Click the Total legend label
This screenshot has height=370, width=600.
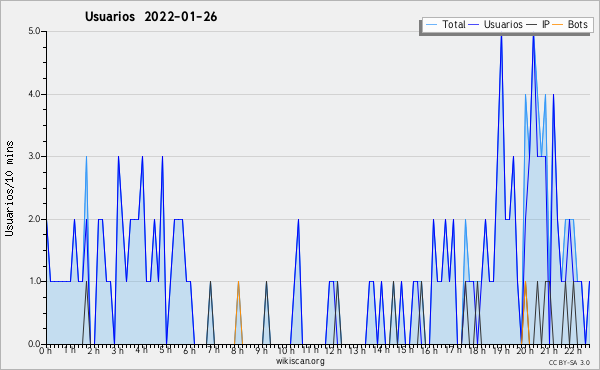(454, 24)
